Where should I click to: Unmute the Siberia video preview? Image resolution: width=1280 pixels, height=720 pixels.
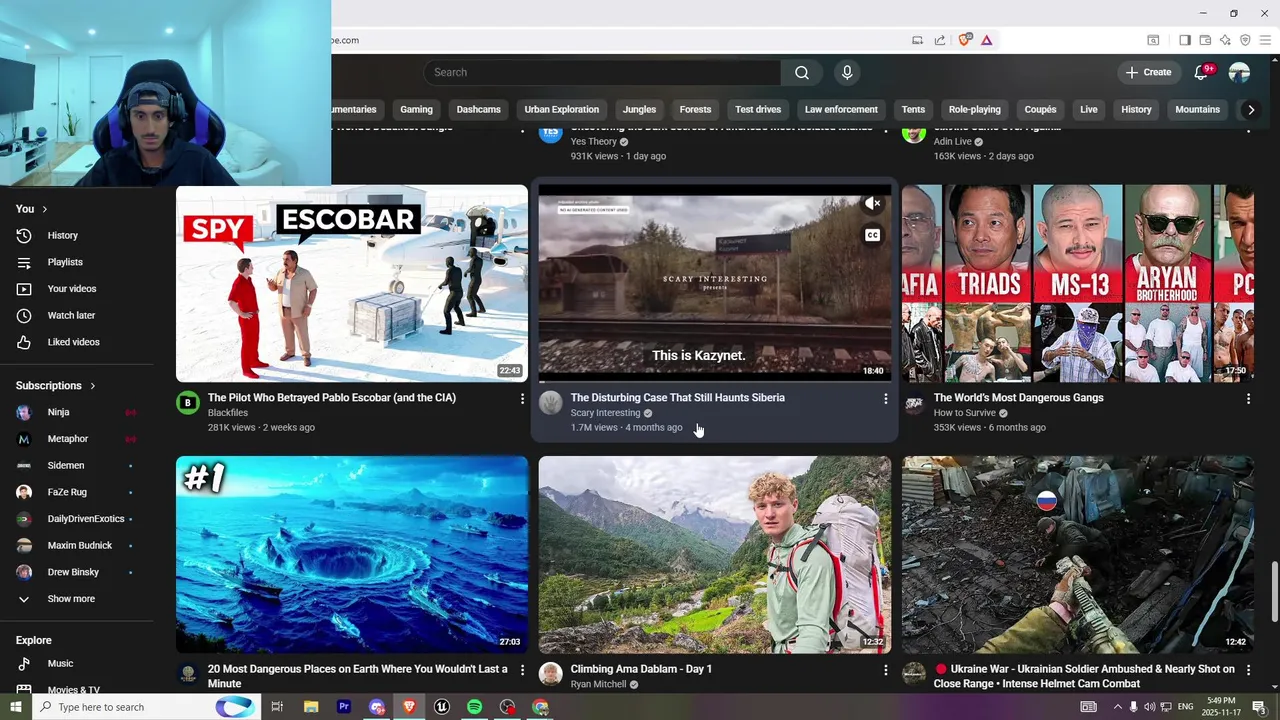coord(873,204)
